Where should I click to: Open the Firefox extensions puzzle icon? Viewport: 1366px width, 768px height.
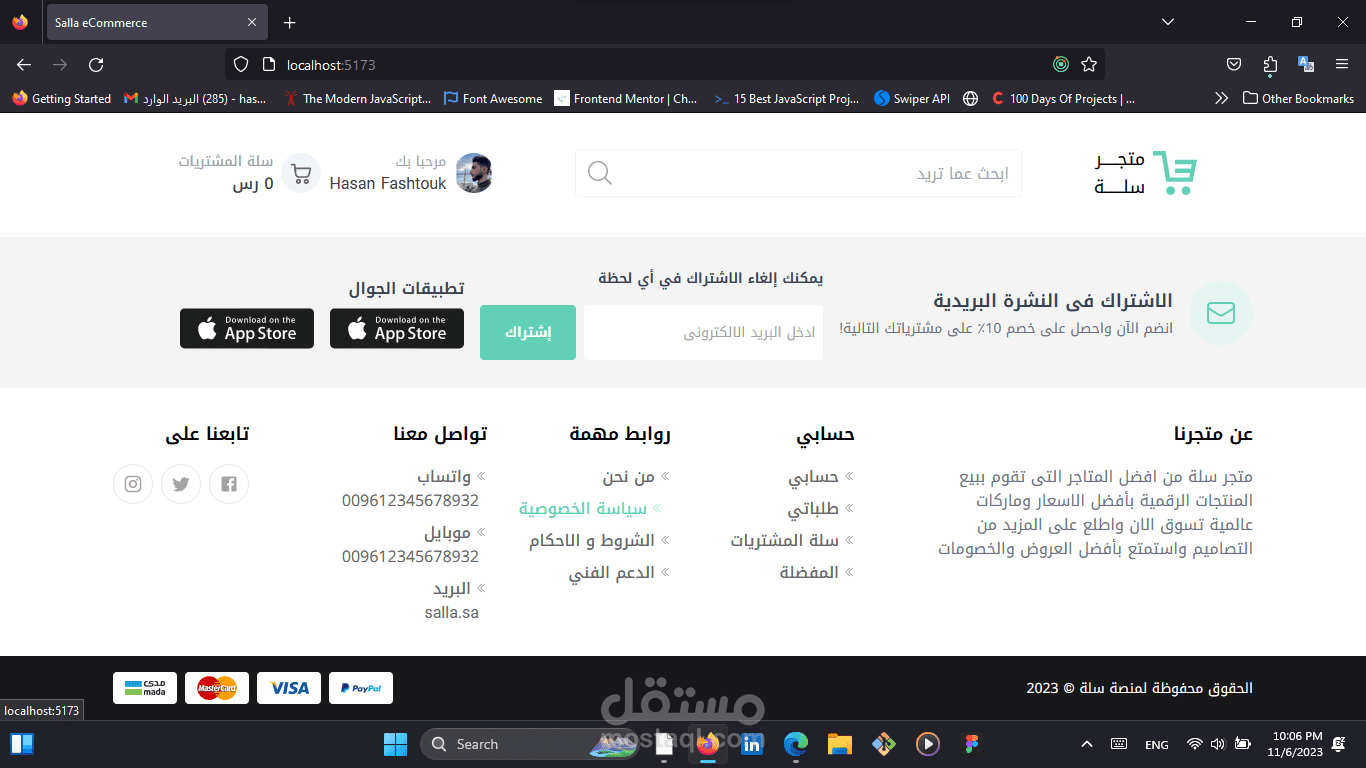[x=1270, y=65]
